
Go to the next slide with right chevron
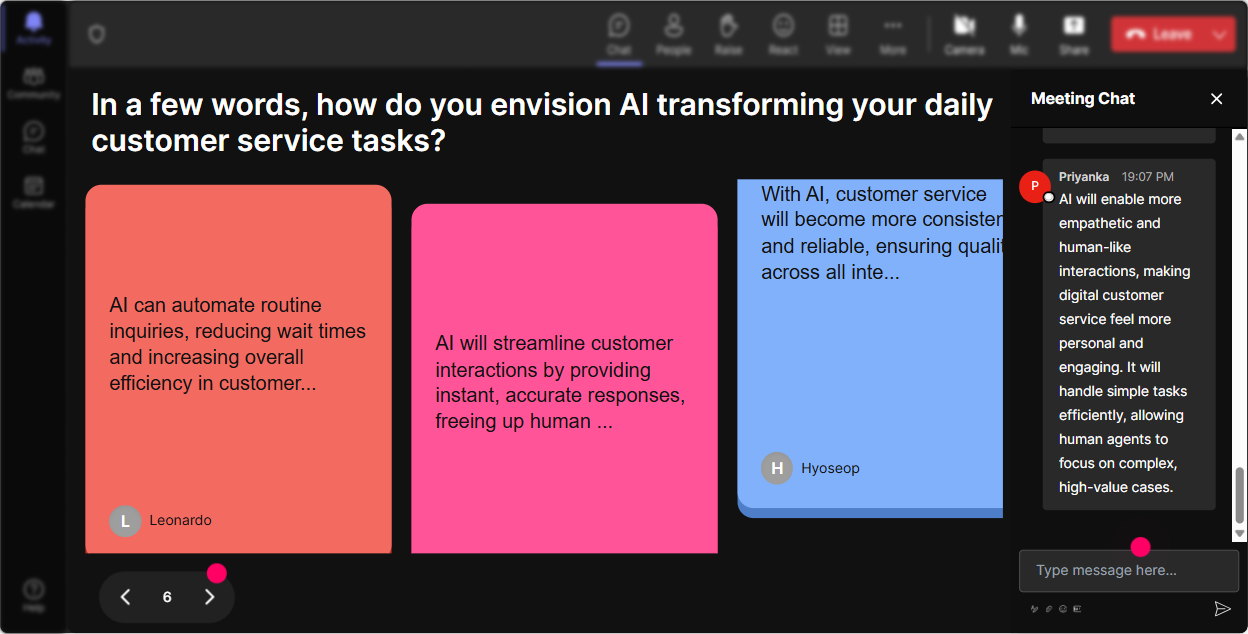pos(209,597)
